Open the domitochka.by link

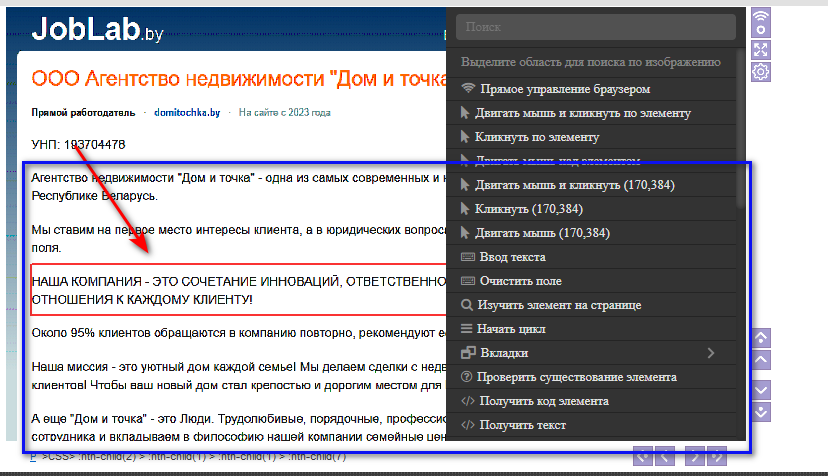[187, 113]
